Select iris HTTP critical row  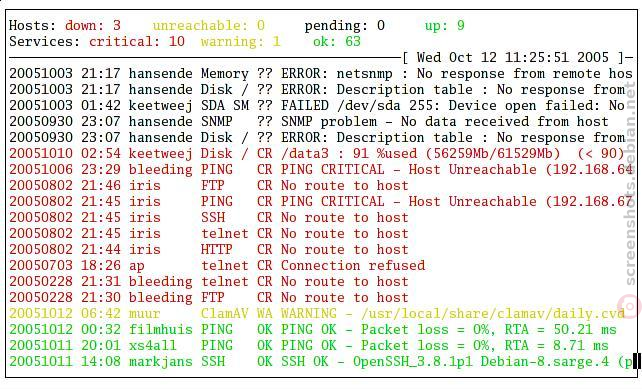[x=209, y=249]
